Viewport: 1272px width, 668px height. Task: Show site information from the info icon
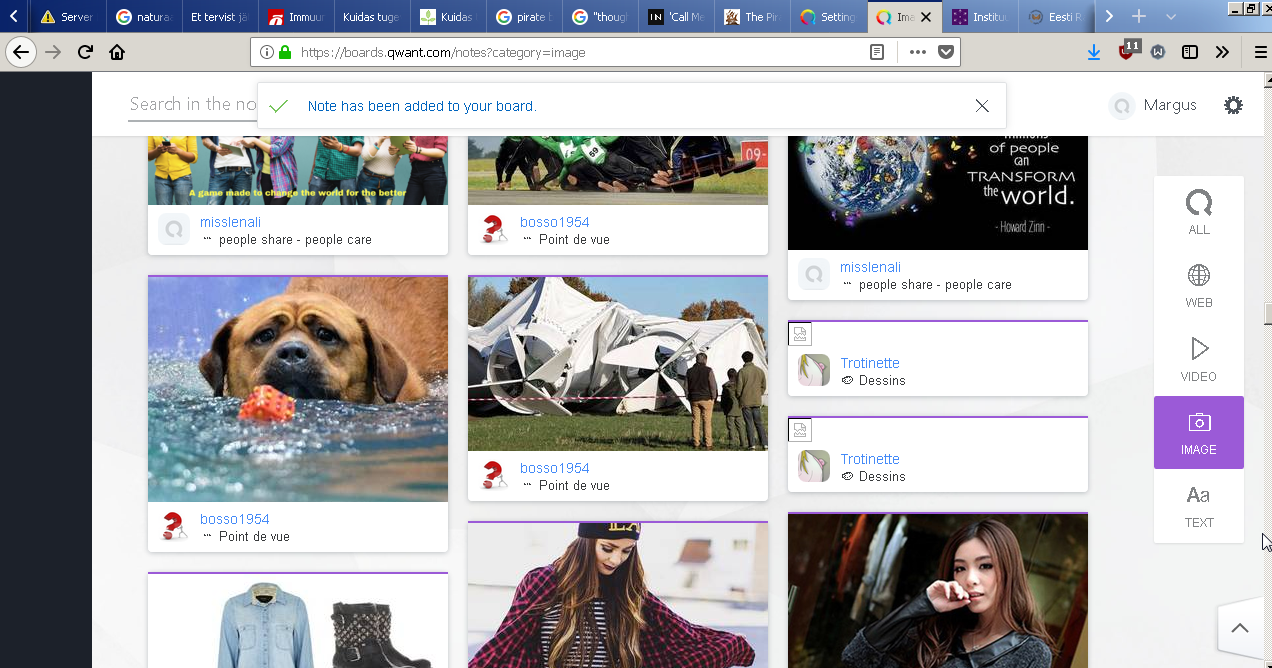(266, 52)
